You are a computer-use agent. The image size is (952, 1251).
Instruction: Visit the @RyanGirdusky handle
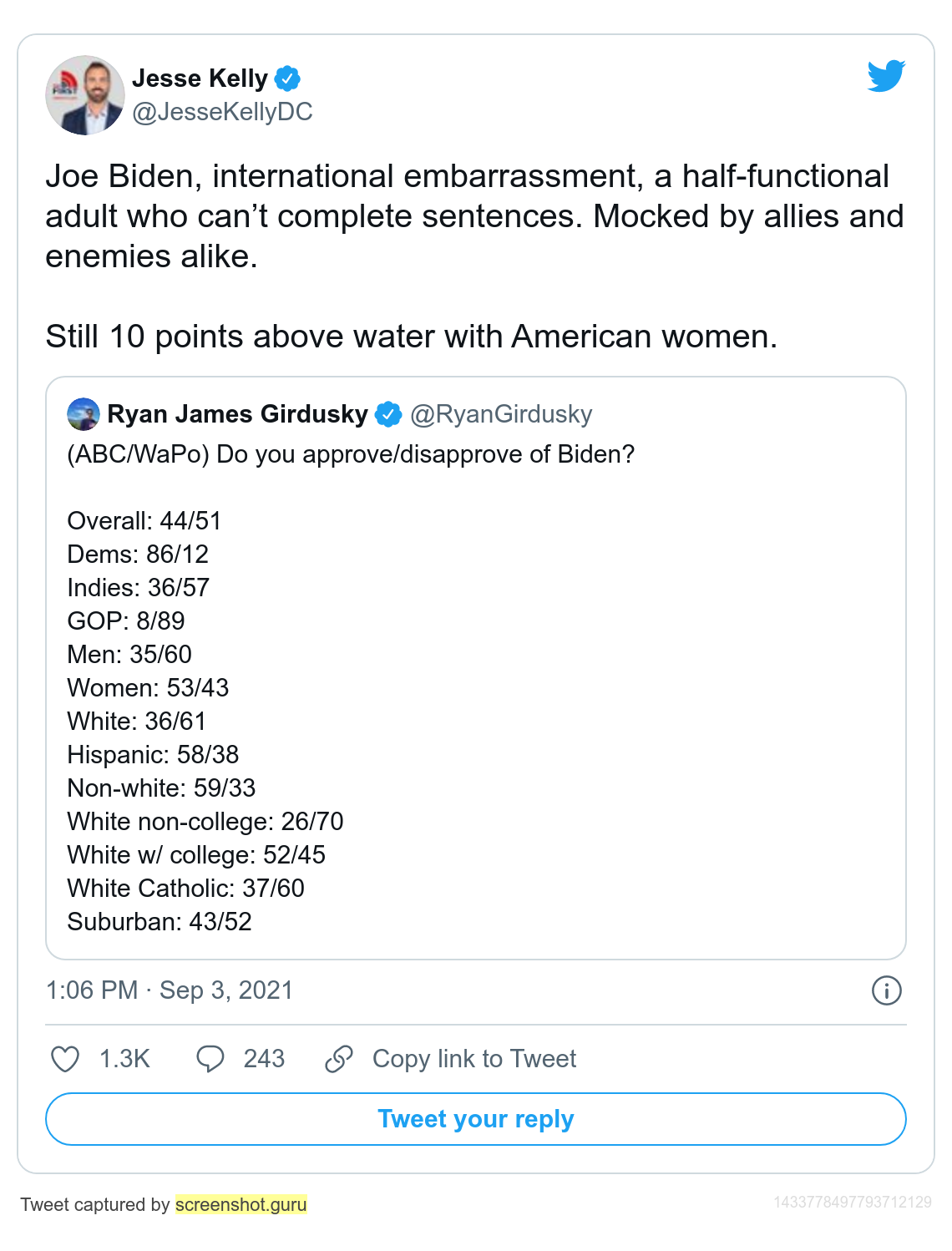click(x=501, y=414)
